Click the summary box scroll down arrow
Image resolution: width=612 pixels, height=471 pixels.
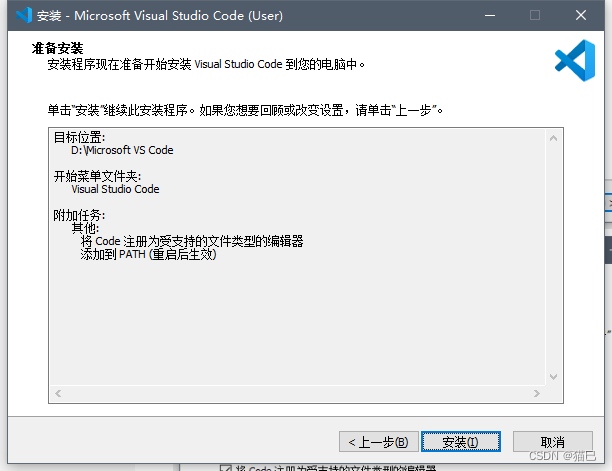pos(553,377)
